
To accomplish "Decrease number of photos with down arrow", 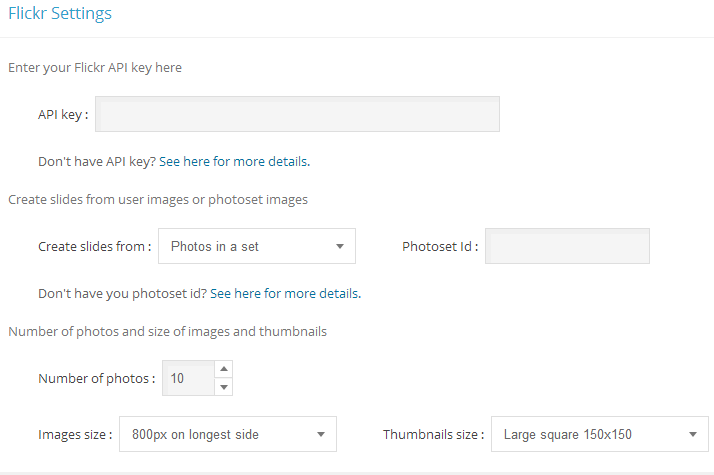I will point(224,387).
